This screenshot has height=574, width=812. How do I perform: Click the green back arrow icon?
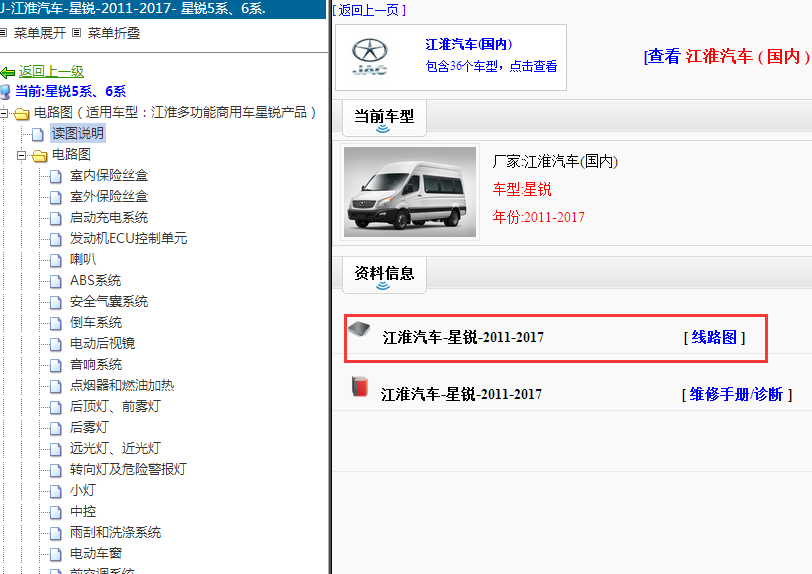(8, 72)
